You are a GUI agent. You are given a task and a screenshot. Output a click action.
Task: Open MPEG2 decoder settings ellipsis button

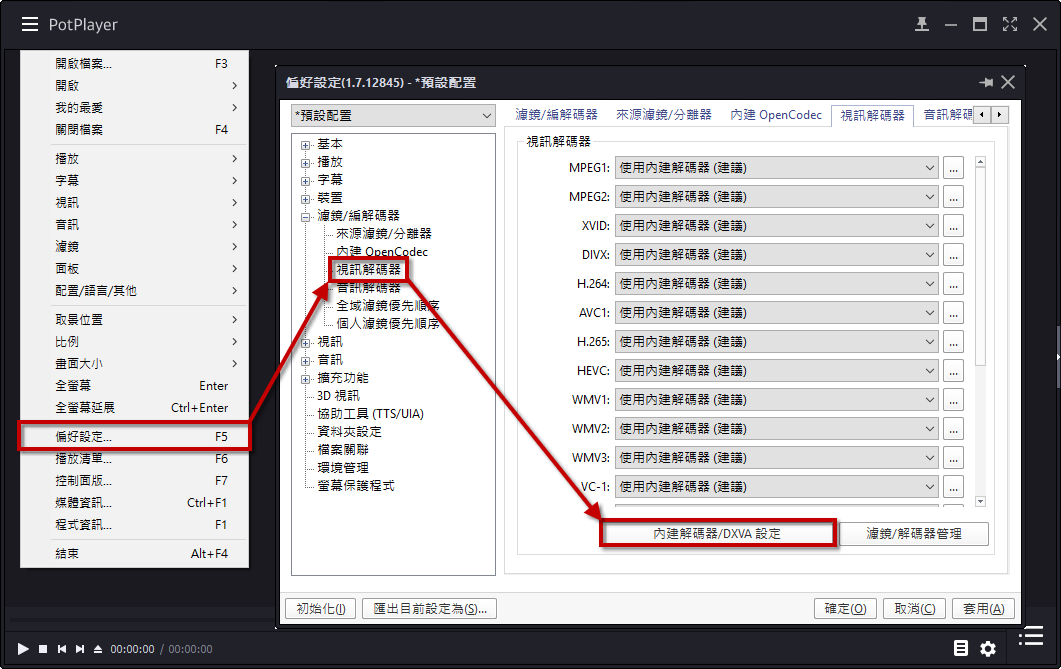953,197
